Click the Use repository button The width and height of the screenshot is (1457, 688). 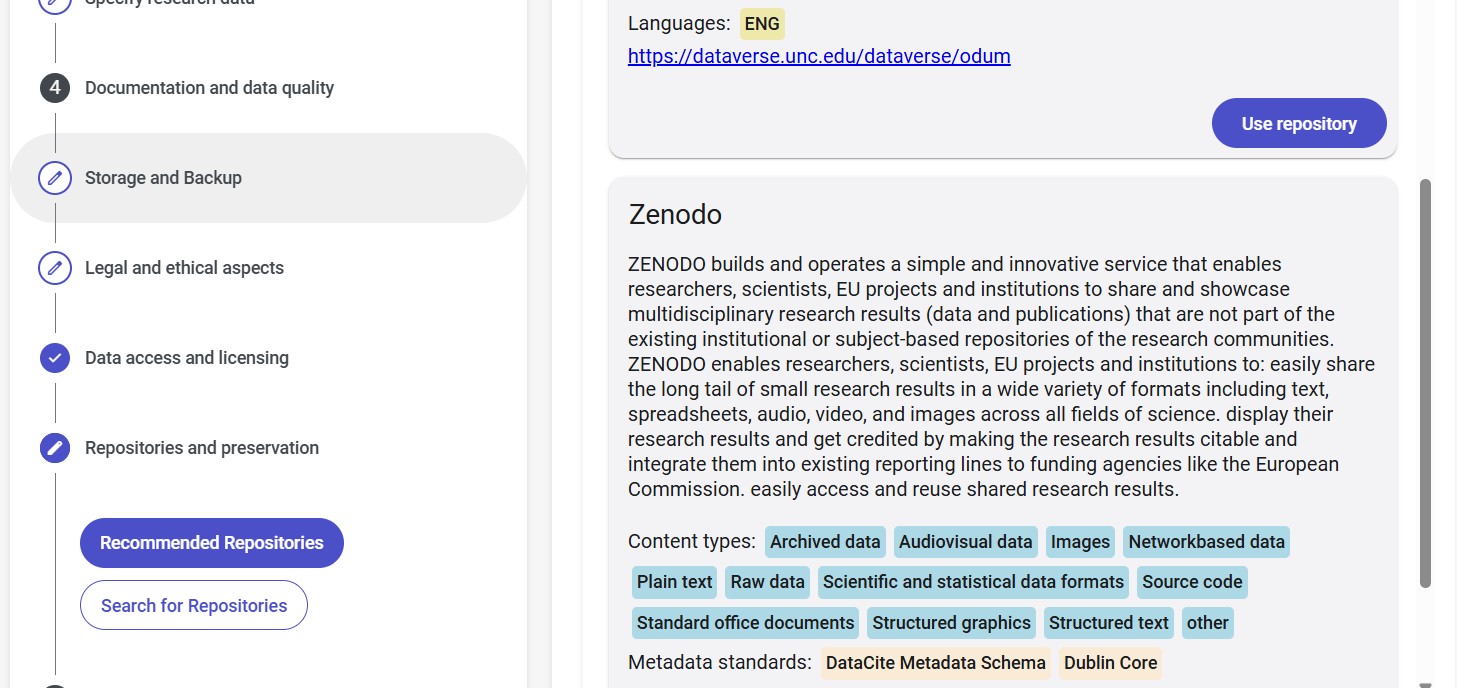(1299, 123)
